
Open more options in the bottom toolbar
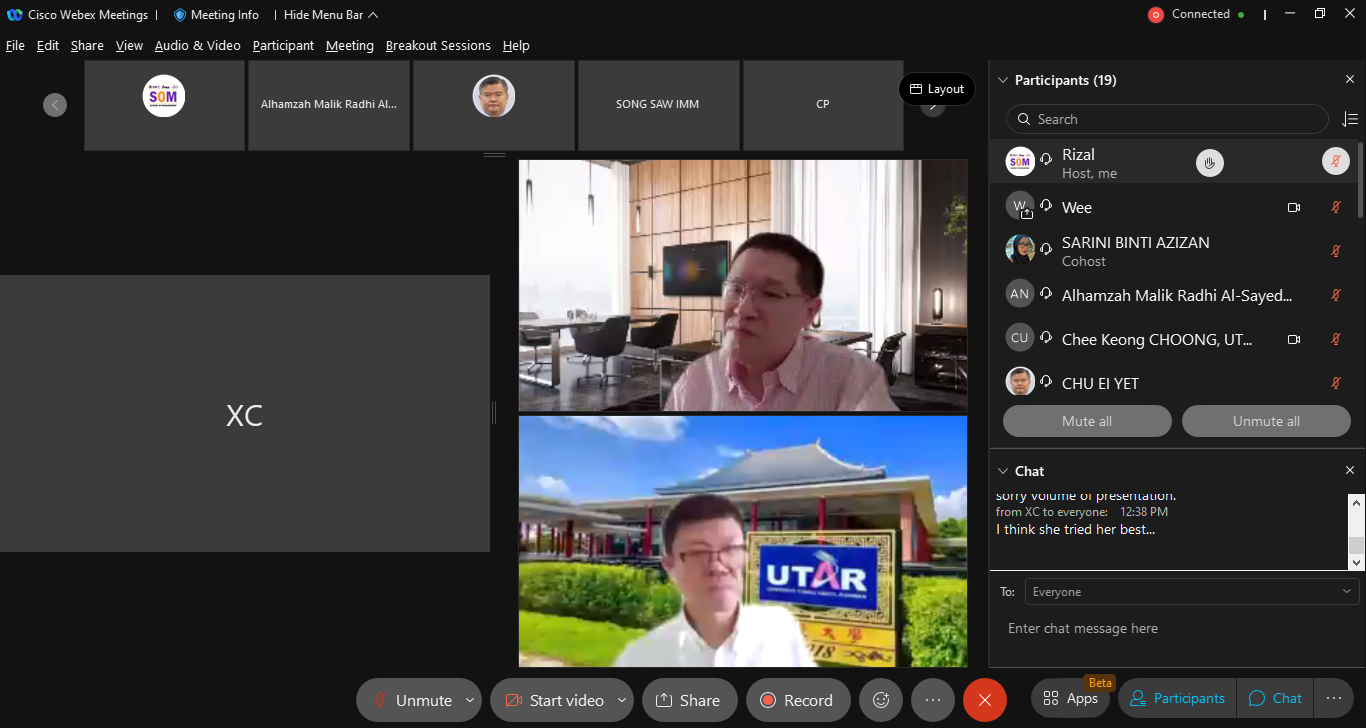(933, 700)
